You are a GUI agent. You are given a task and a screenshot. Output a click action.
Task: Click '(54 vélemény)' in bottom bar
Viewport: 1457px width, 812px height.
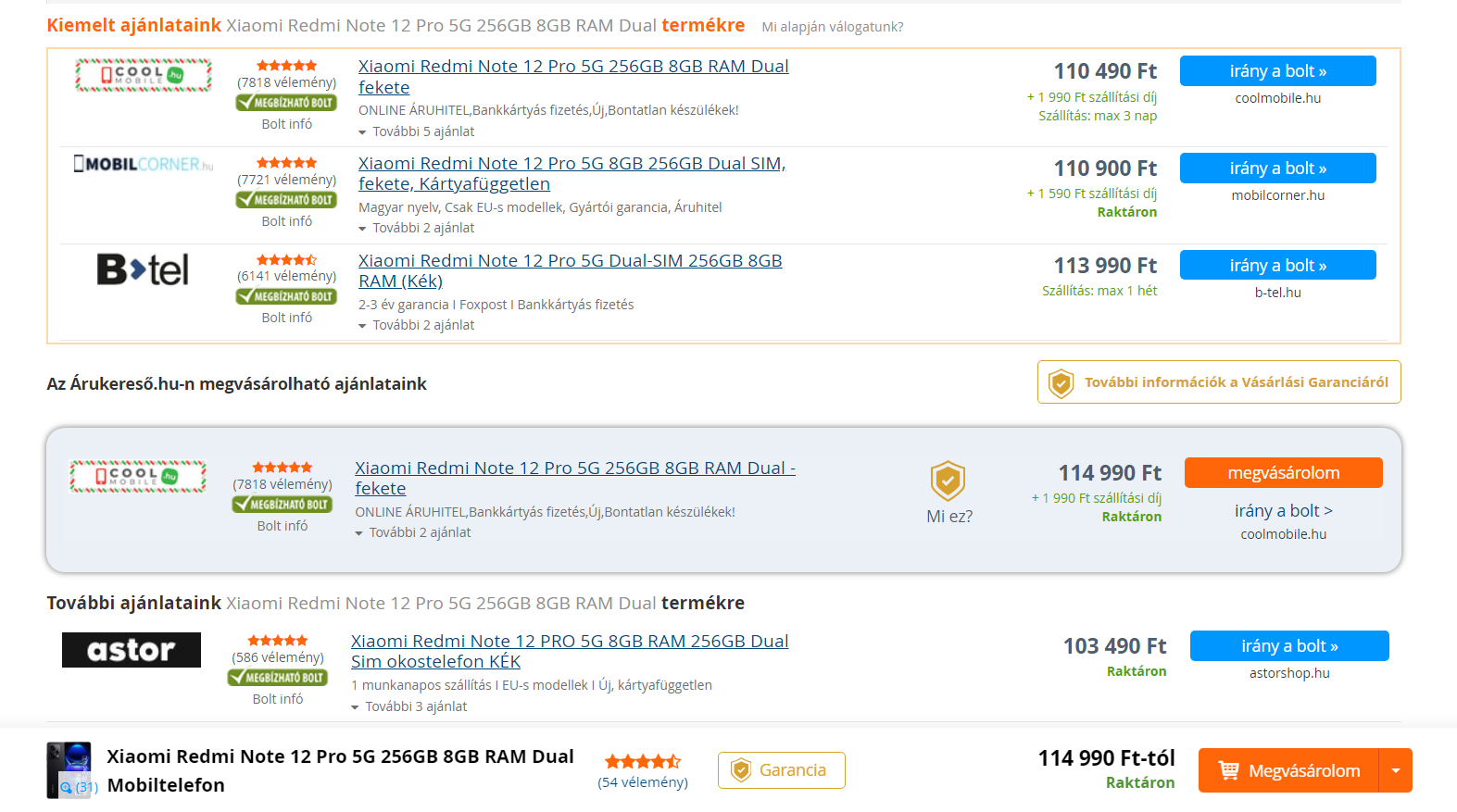[x=643, y=782]
